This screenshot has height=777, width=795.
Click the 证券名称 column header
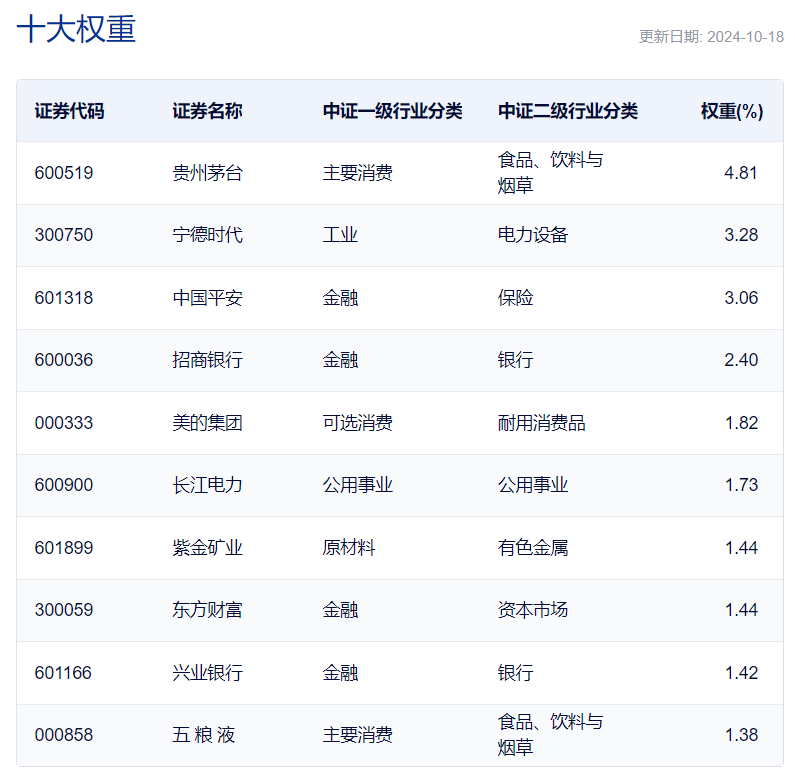tap(207, 111)
